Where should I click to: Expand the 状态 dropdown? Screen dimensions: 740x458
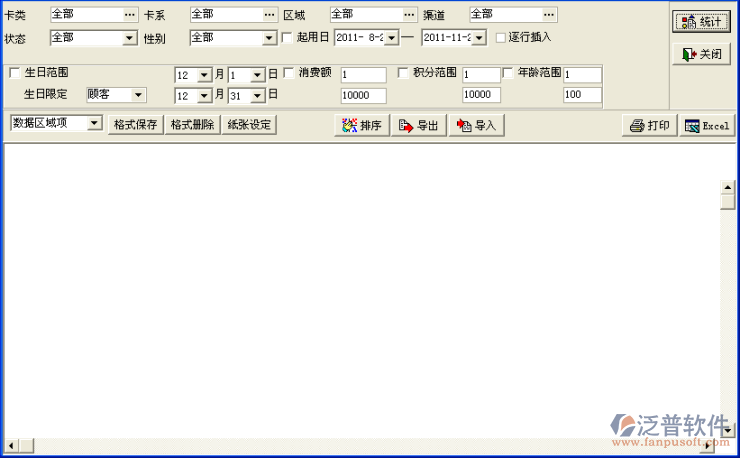click(x=129, y=38)
